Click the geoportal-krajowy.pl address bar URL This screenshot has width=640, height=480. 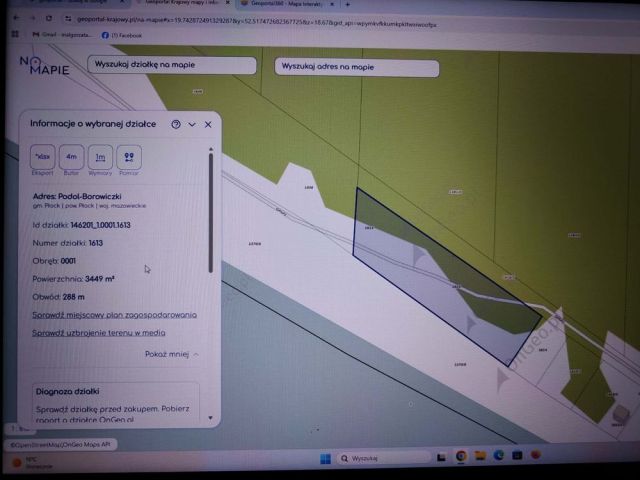[257, 22]
